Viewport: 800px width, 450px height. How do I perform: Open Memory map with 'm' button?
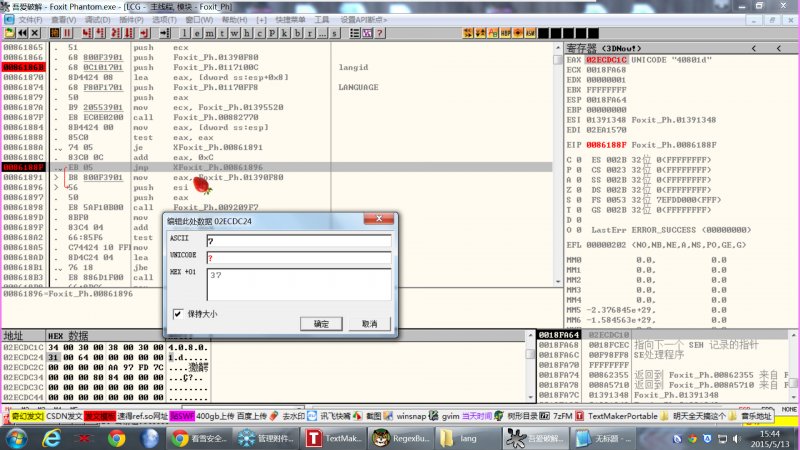click(x=210, y=33)
